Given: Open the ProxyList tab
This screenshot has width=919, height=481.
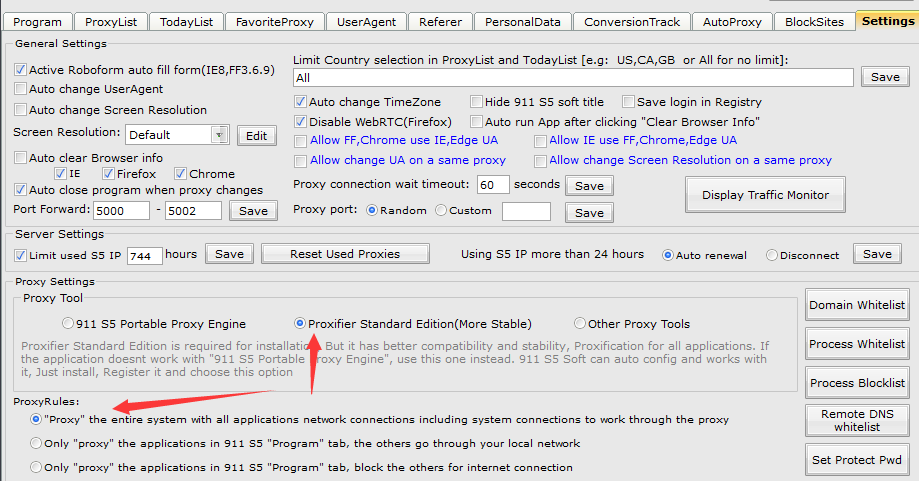Looking at the screenshot, I should 111,22.
